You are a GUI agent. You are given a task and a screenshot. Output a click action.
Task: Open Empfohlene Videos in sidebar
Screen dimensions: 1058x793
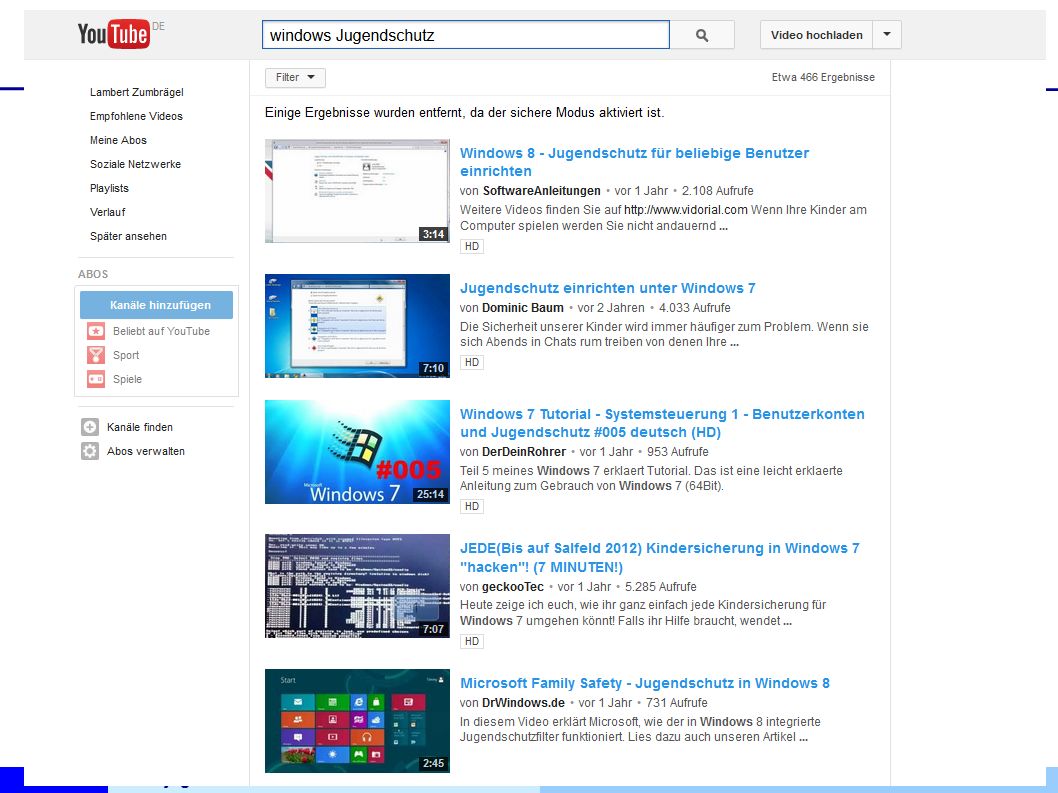pyautogui.click(x=136, y=116)
